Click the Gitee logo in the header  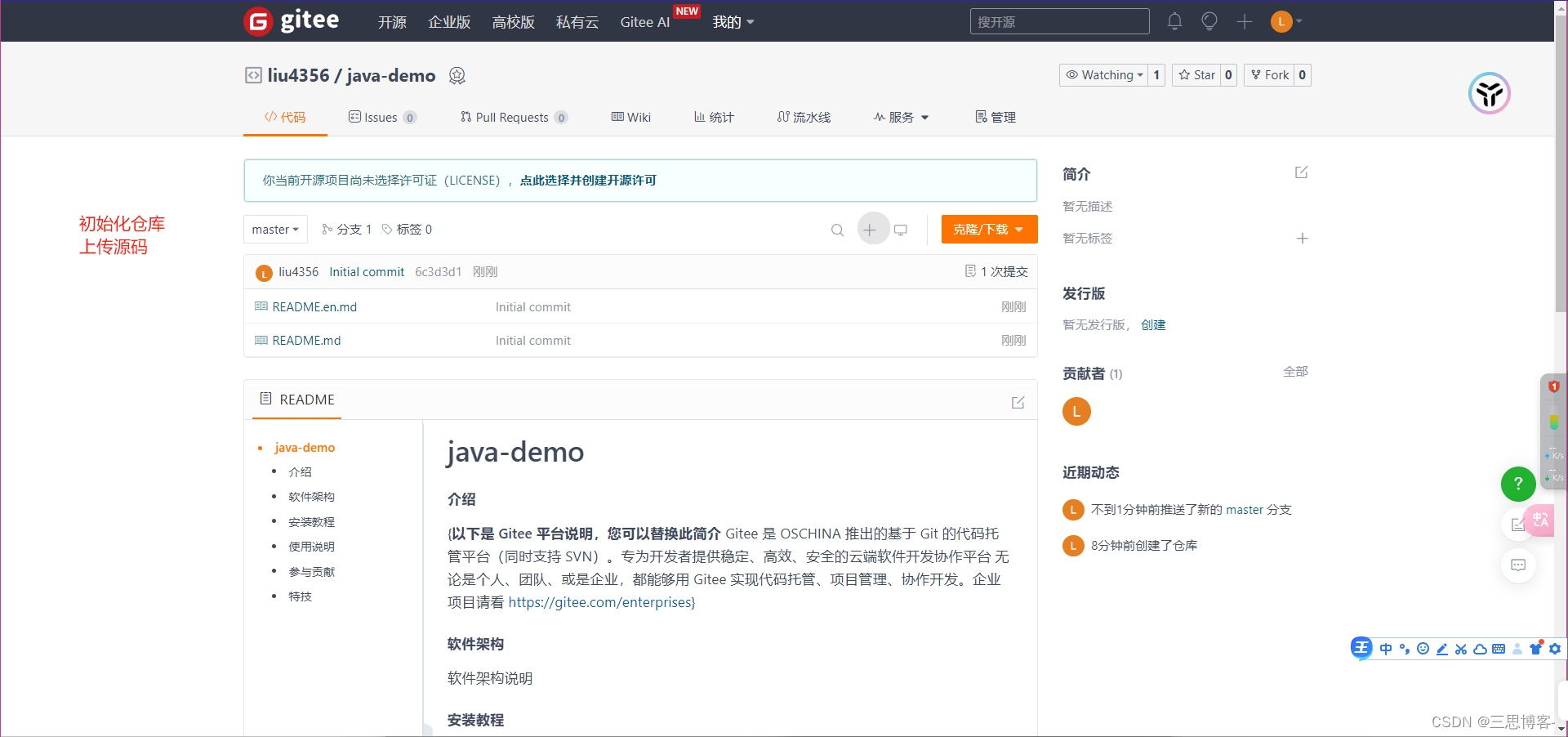coord(291,20)
